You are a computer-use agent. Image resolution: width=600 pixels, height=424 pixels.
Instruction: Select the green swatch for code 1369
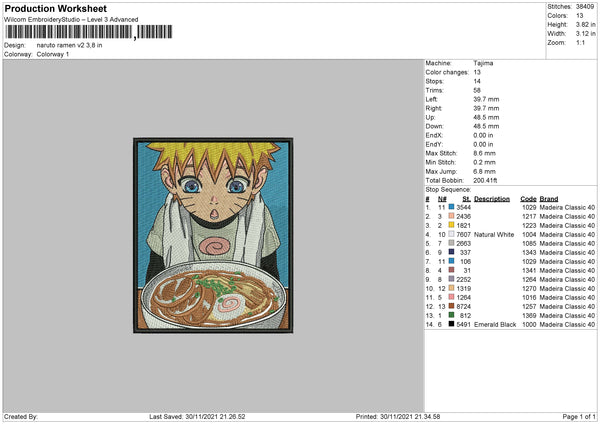click(452, 315)
